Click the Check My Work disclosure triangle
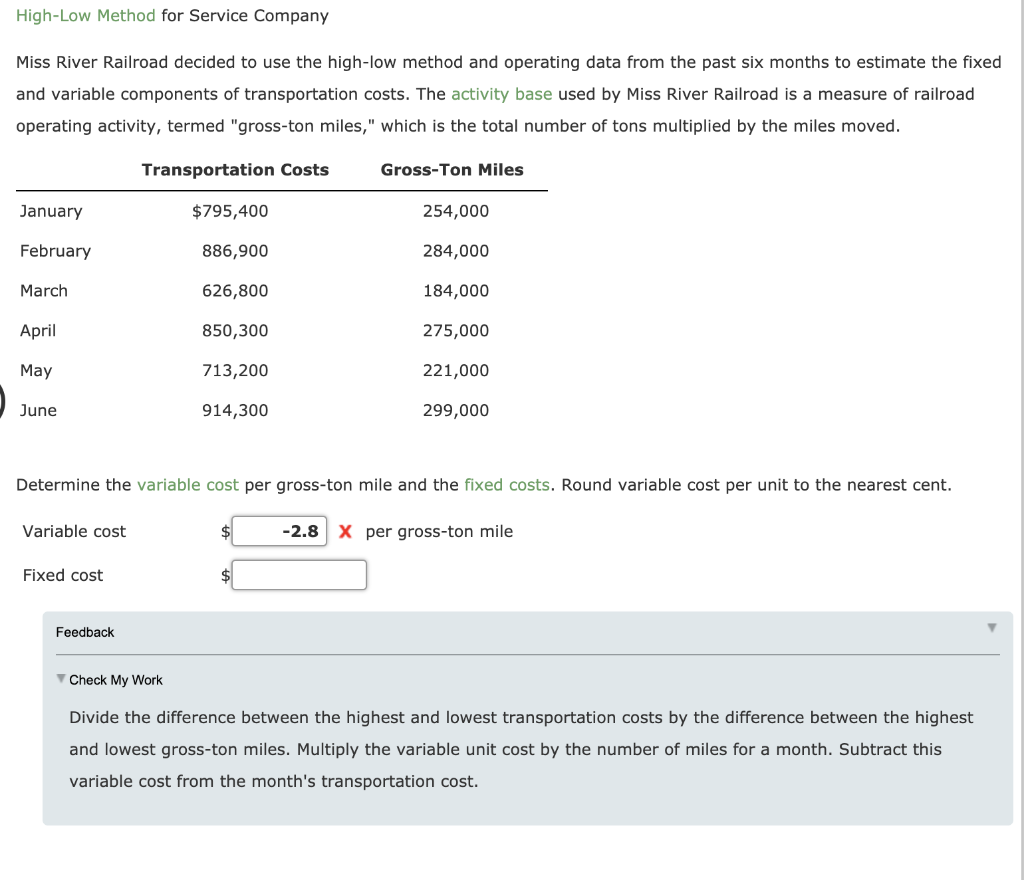The width and height of the screenshot is (1024, 880). tap(62, 679)
